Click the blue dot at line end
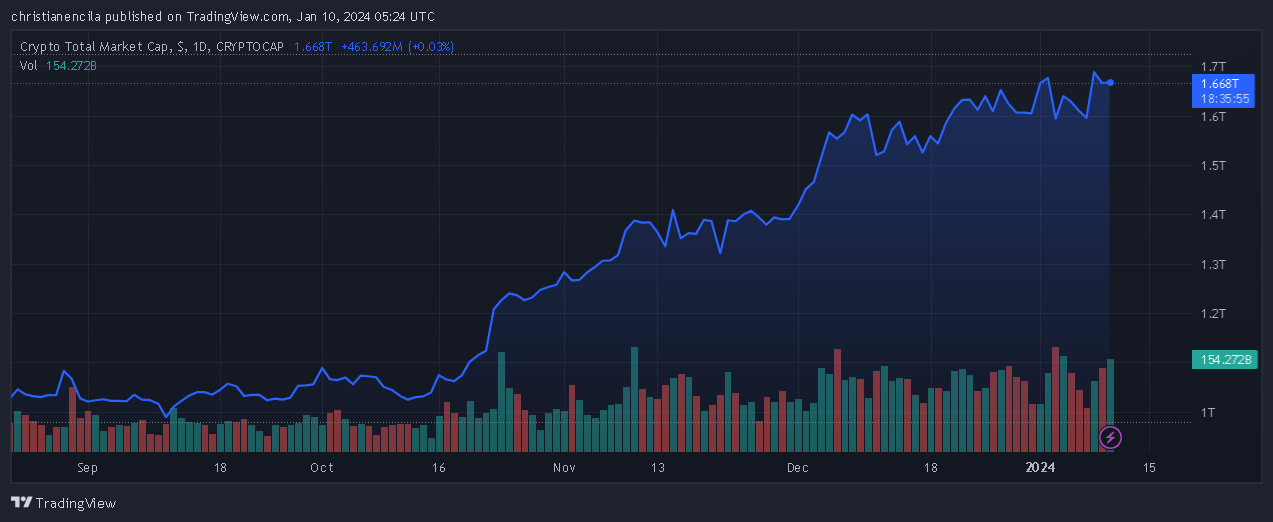Screen dimensions: 1273x522 (x=1110, y=82)
